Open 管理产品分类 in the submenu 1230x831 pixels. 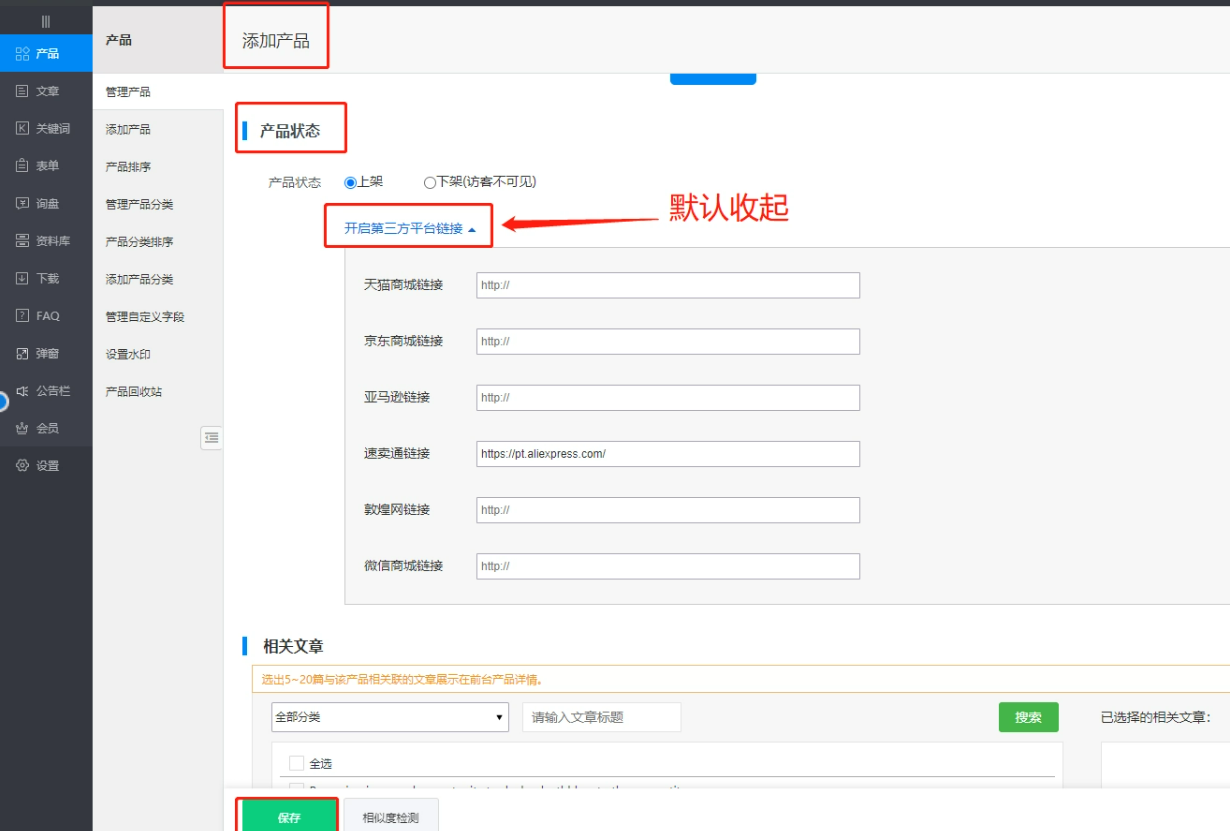(x=139, y=204)
